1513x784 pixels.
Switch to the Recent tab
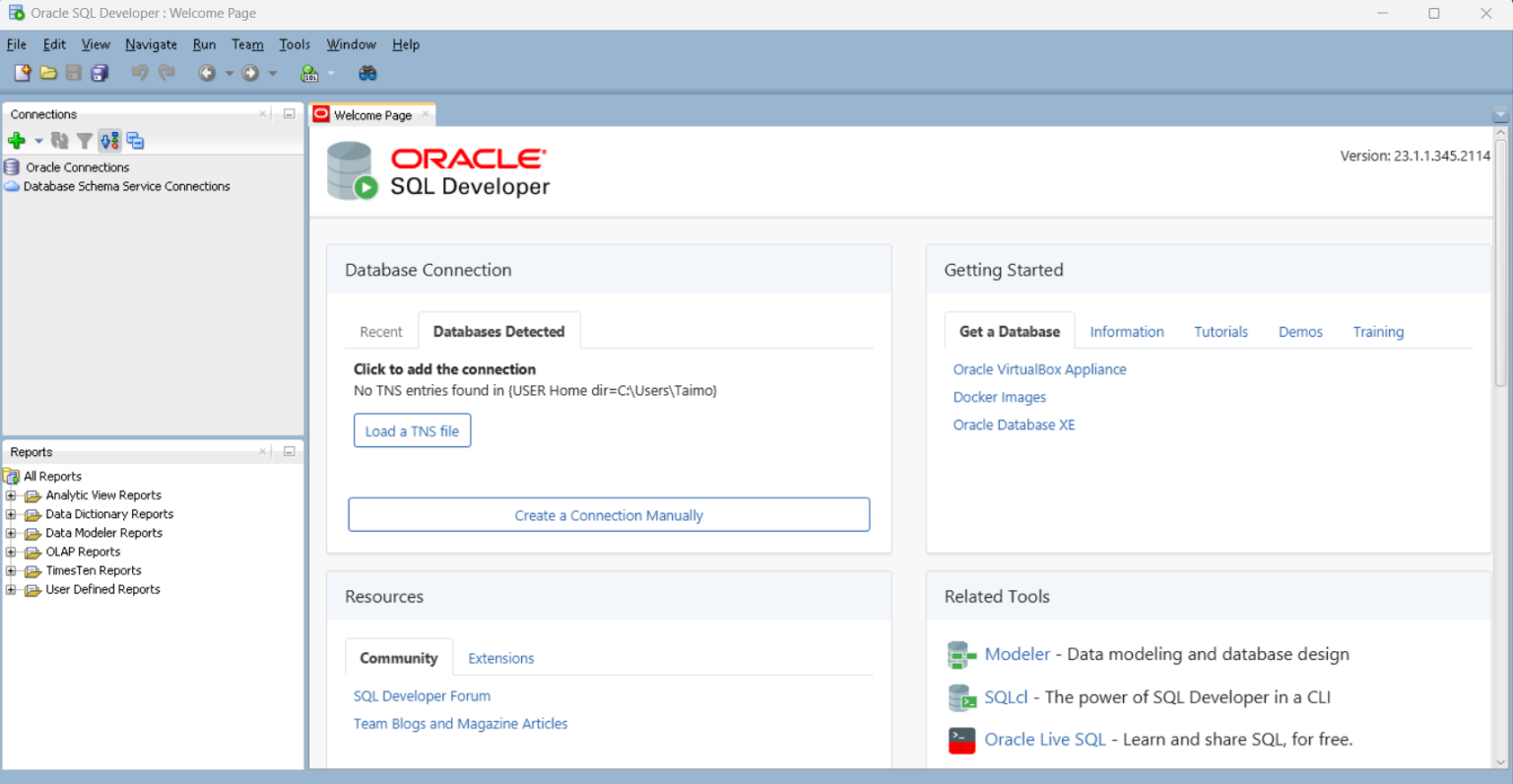(380, 331)
